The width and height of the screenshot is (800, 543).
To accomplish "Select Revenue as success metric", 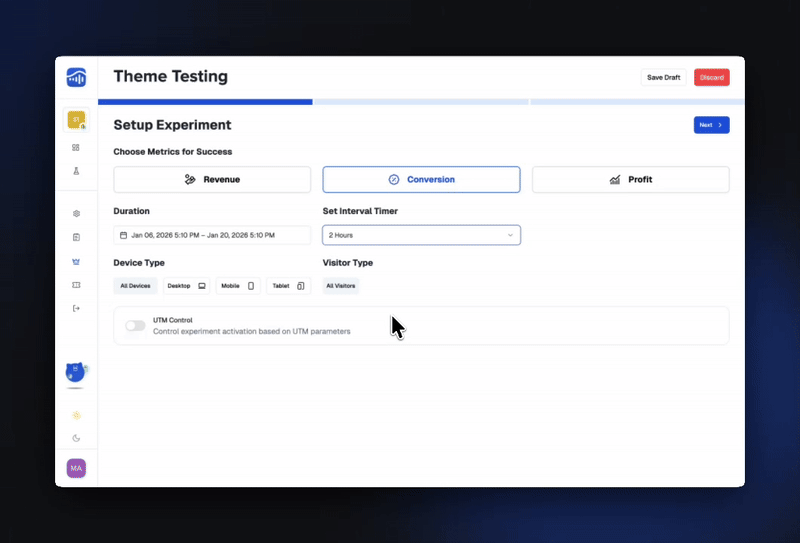I will (x=212, y=180).
